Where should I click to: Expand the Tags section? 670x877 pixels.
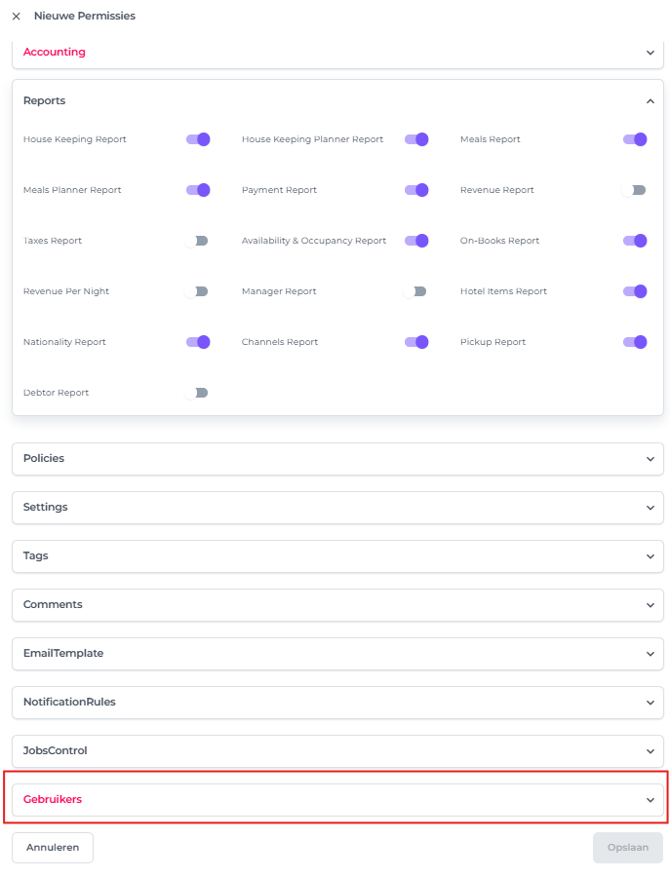(650, 556)
